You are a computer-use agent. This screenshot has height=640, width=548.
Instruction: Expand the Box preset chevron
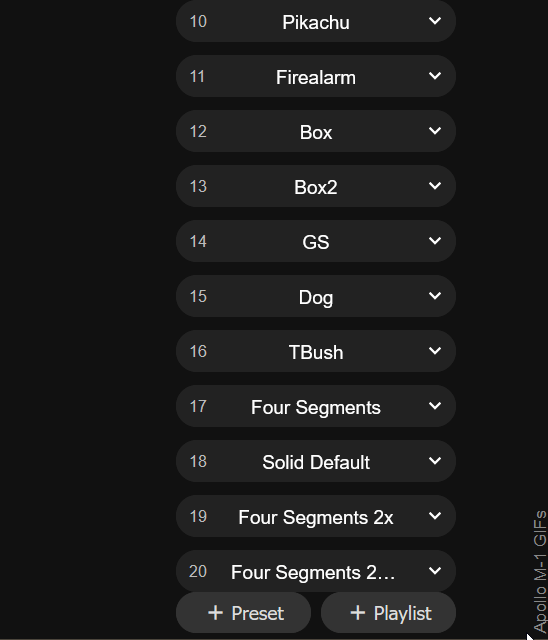pyautogui.click(x=435, y=131)
